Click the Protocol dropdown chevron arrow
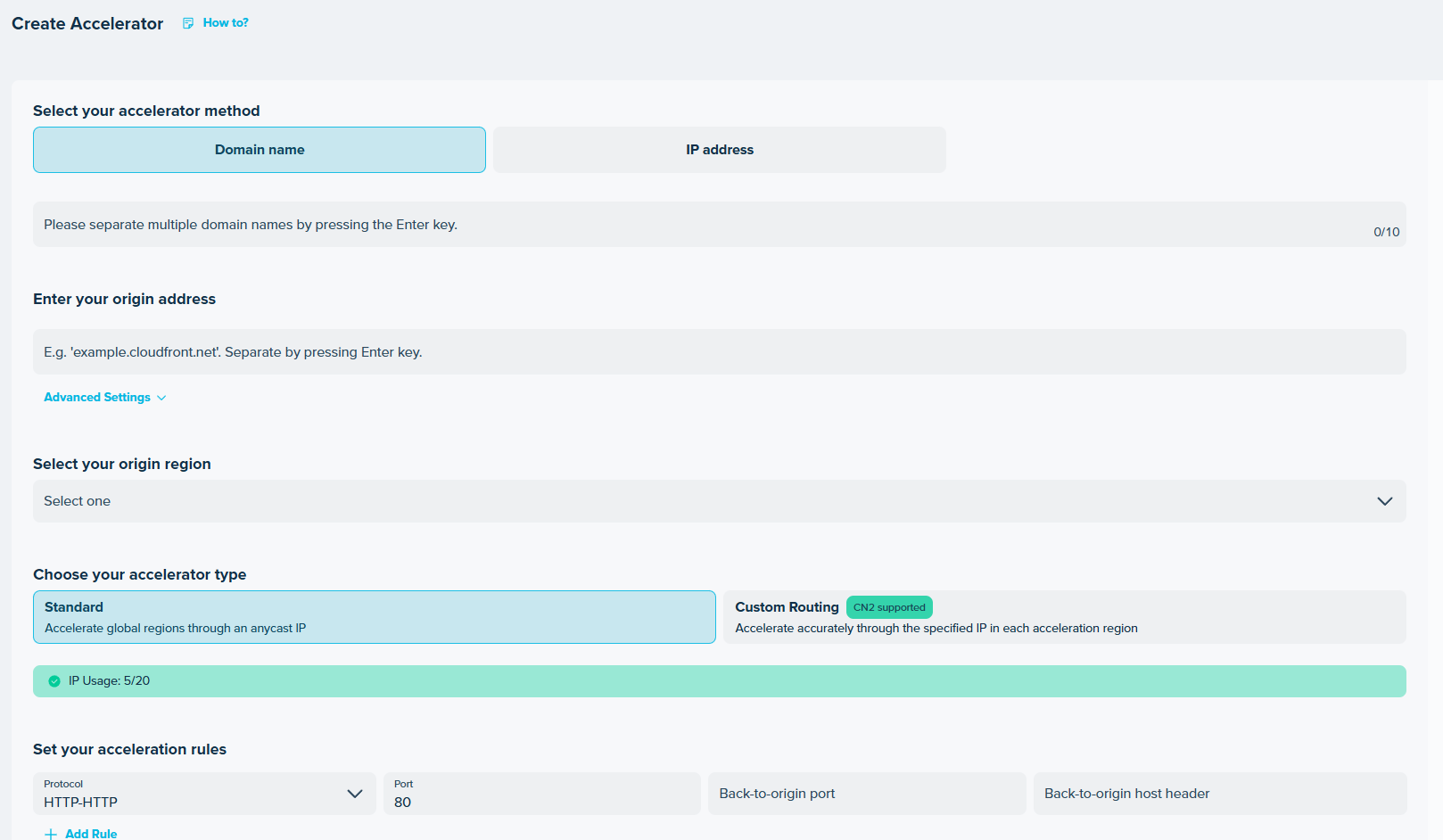This screenshot has width=1443, height=840. [355, 794]
